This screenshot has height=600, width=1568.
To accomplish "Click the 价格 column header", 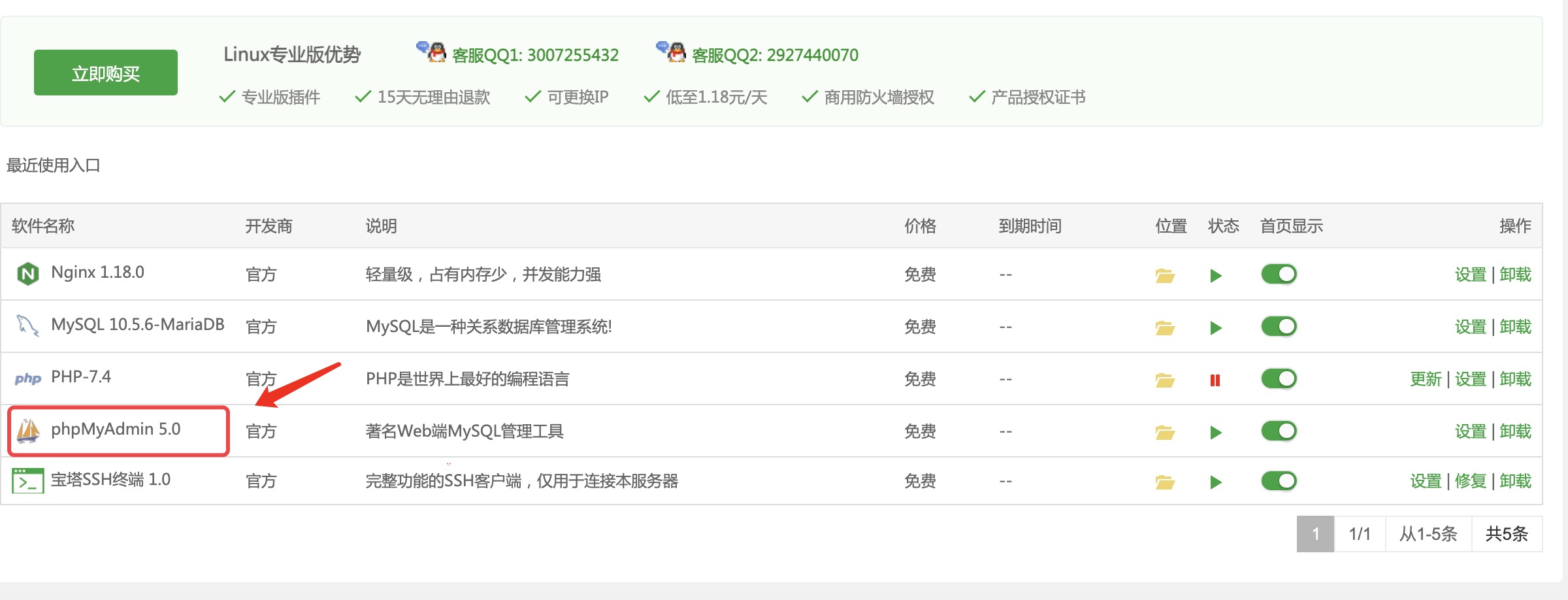I will coord(921,226).
